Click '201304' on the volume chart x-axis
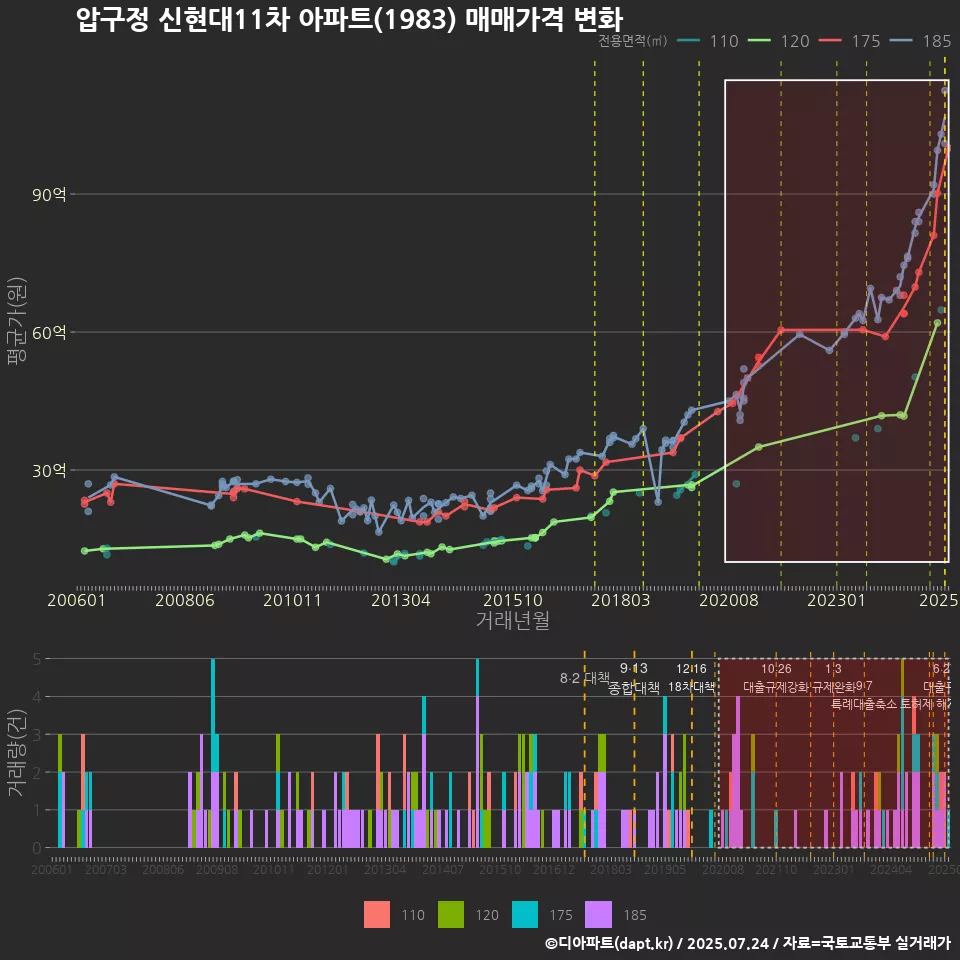 pos(385,869)
